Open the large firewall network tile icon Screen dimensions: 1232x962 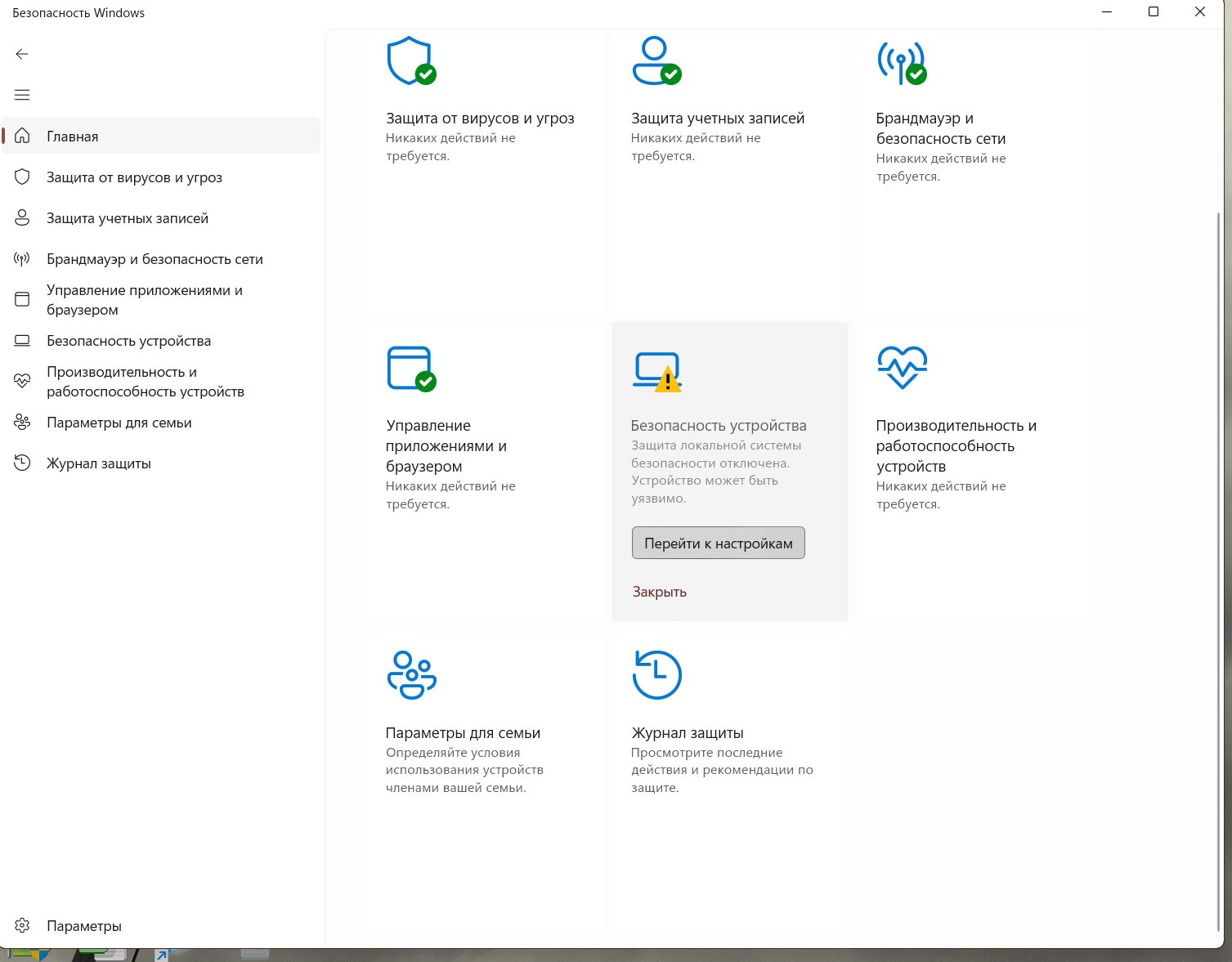pos(902,63)
